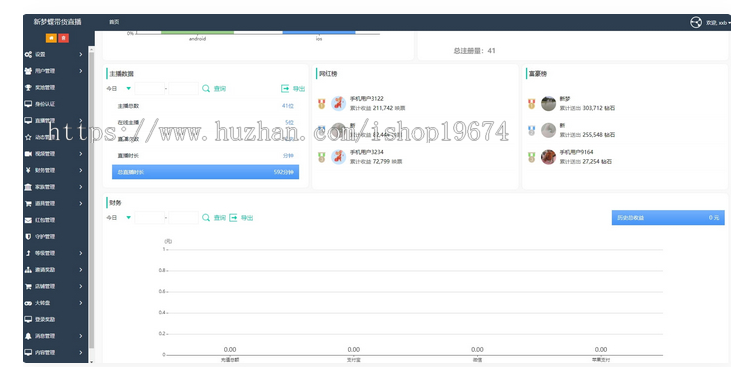Click the start date field in 主播数据
The image size is (747, 369).
(x=150, y=89)
